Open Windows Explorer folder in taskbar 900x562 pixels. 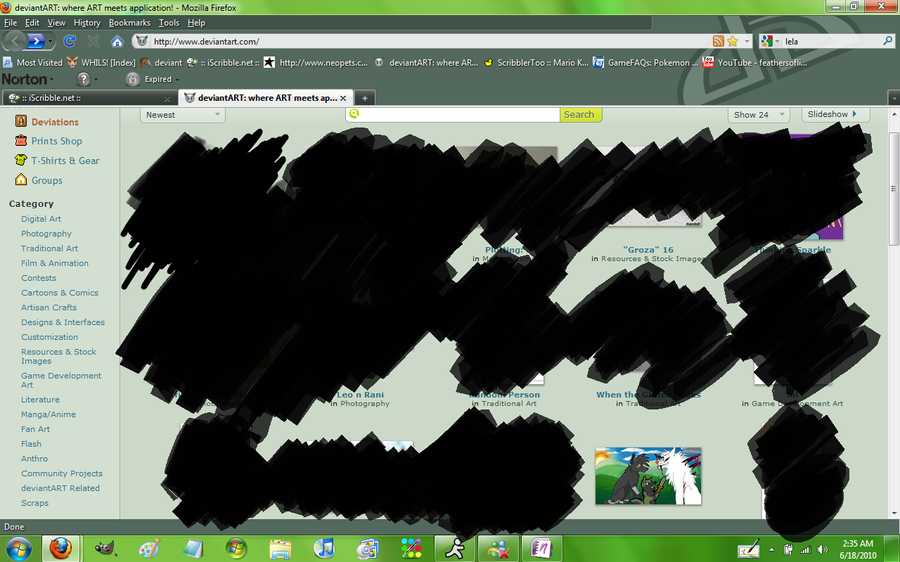[x=281, y=549]
